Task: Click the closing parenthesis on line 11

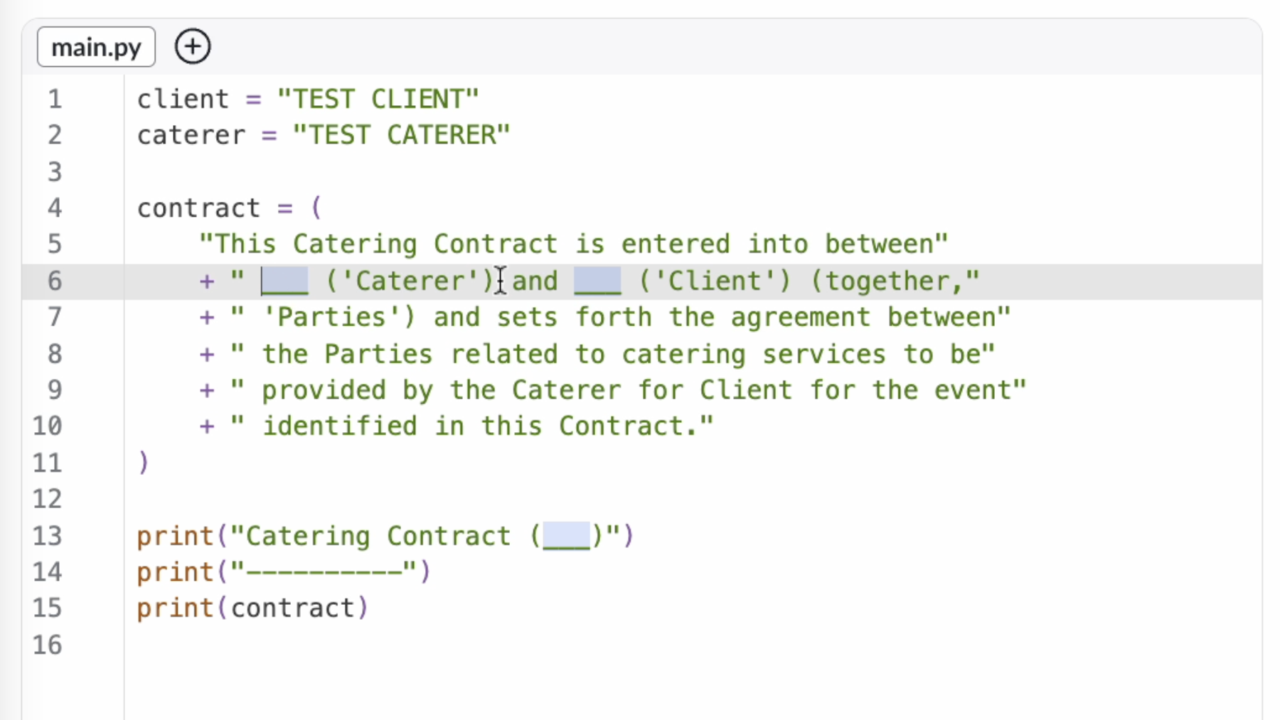Action: point(144,463)
